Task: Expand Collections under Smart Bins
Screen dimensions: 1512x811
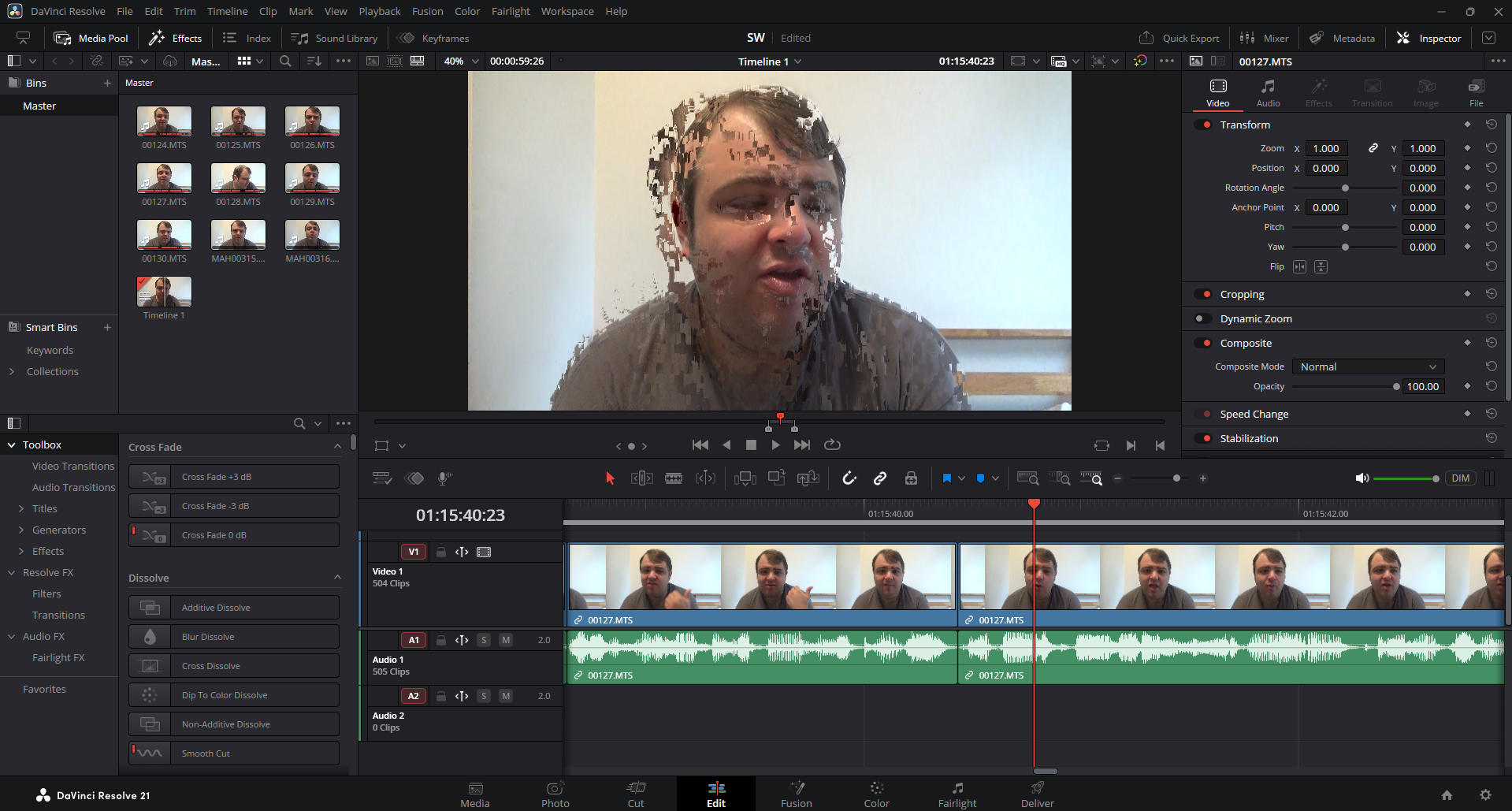Action: (12, 372)
